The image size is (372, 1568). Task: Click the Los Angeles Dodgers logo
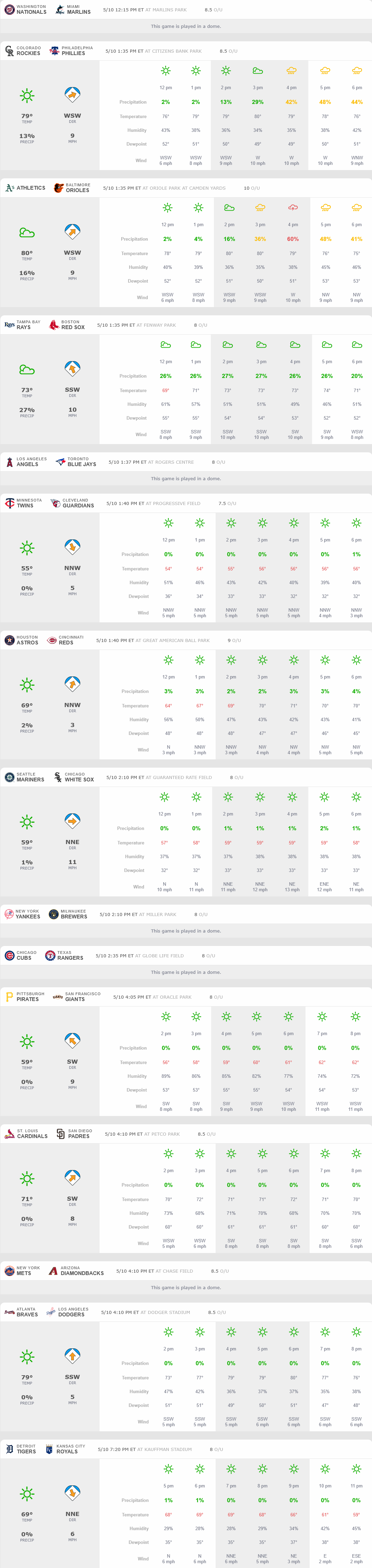coord(51,1312)
